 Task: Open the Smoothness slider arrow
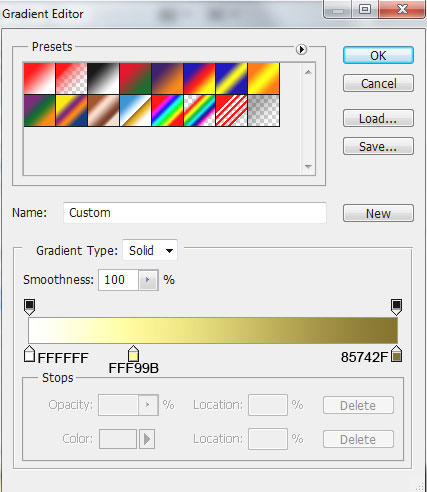pos(148,280)
